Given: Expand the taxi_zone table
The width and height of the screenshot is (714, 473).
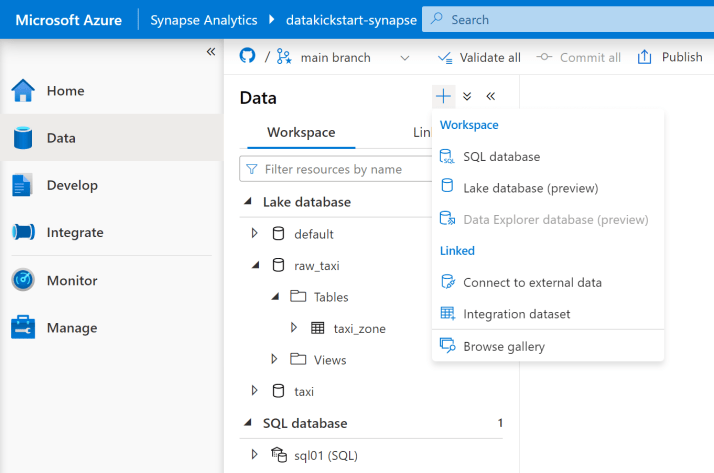Looking at the screenshot, I should (294, 328).
